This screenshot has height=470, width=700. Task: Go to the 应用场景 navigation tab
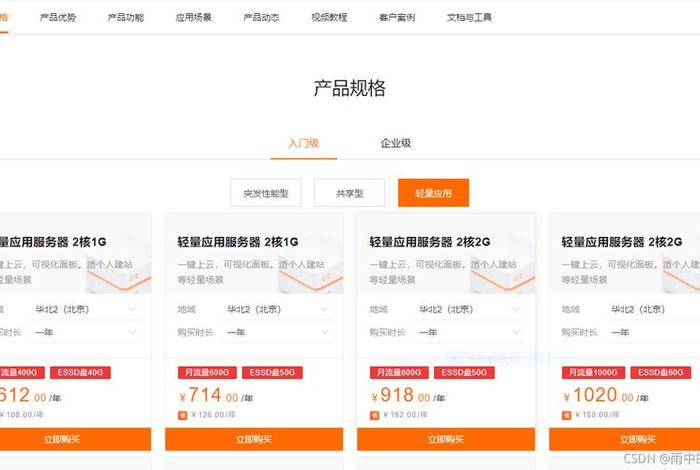tap(194, 17)
